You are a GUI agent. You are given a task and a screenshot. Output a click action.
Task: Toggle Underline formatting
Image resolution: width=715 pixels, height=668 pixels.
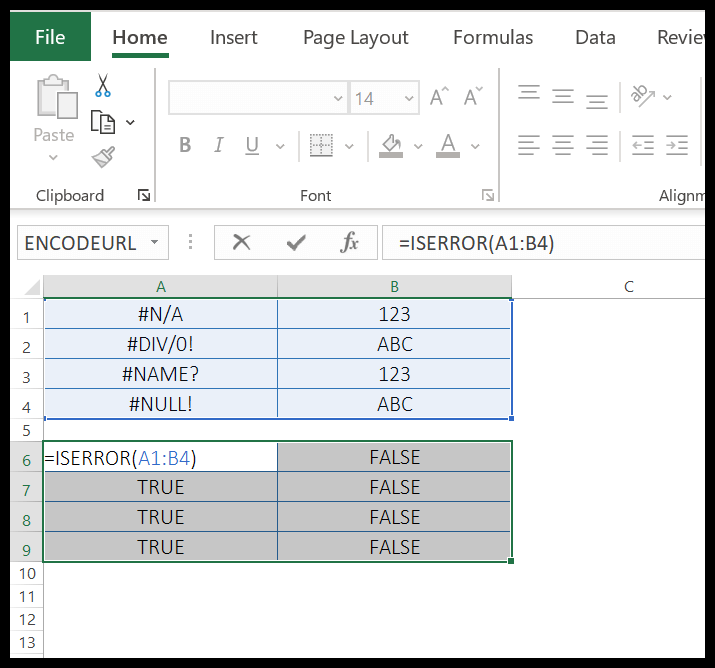click(x=252, y=146)
